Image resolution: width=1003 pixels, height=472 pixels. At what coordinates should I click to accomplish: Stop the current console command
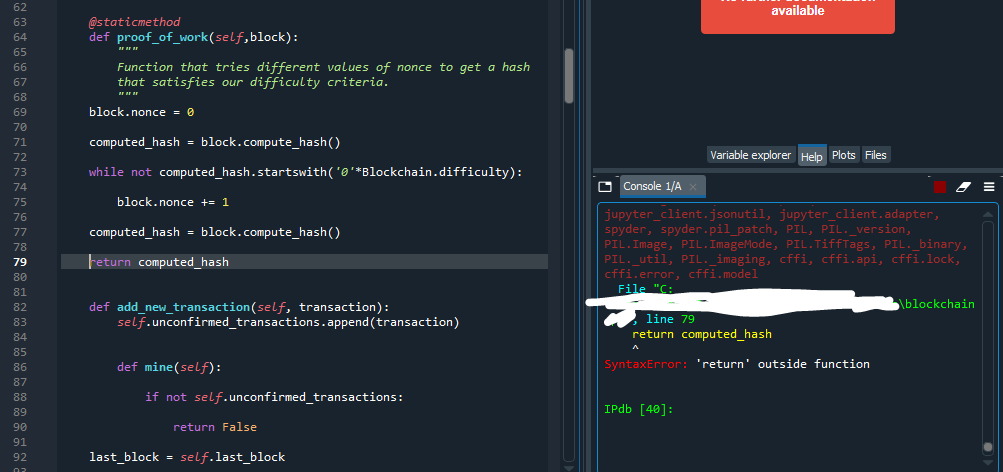(940, 187)
